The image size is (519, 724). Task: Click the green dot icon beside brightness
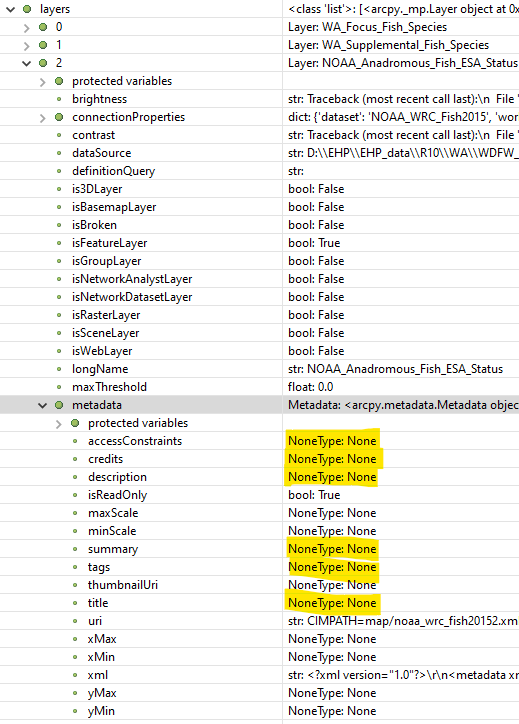59,99
